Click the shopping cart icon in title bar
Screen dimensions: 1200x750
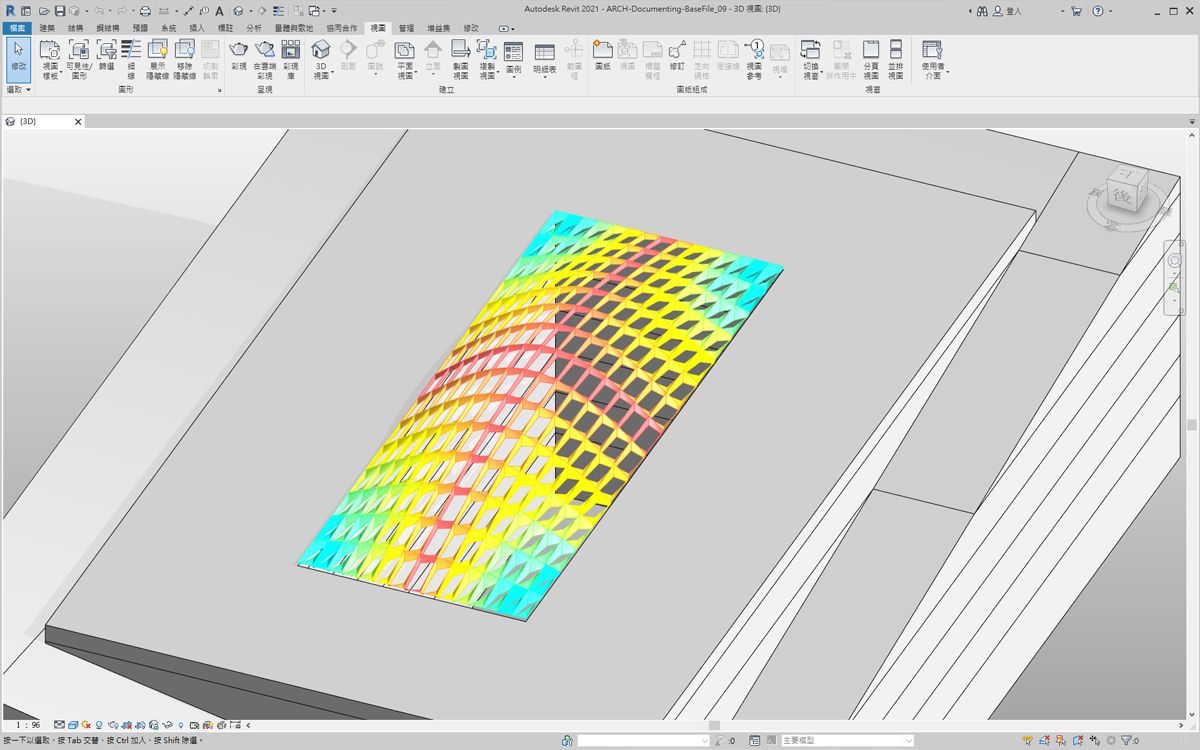click(1076, 11)
